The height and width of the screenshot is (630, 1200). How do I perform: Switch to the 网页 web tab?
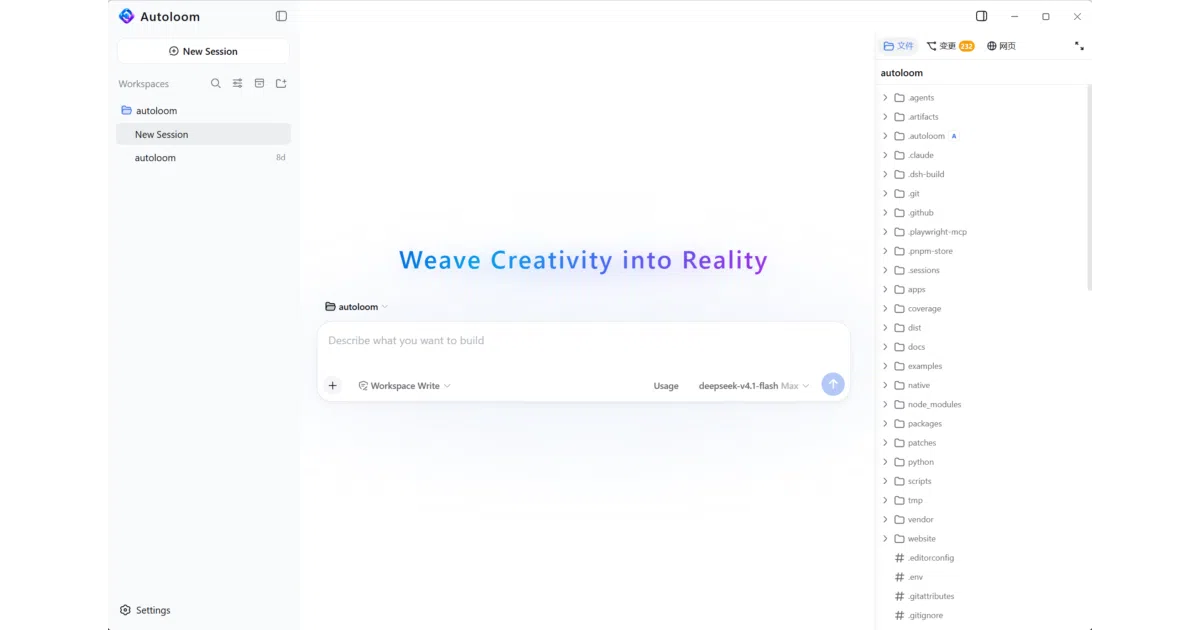1001,46
